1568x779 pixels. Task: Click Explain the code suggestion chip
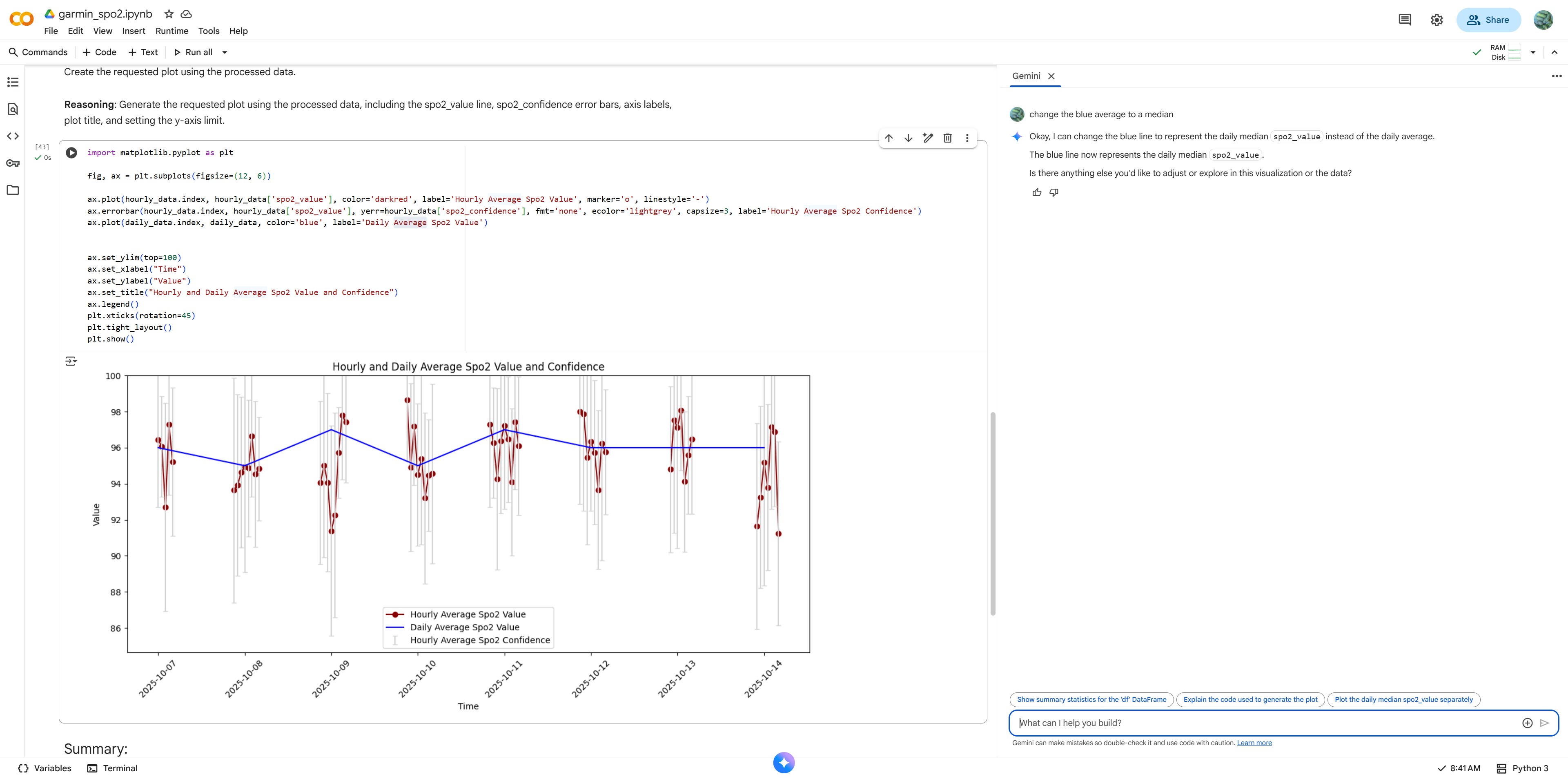coord(1249,699)
